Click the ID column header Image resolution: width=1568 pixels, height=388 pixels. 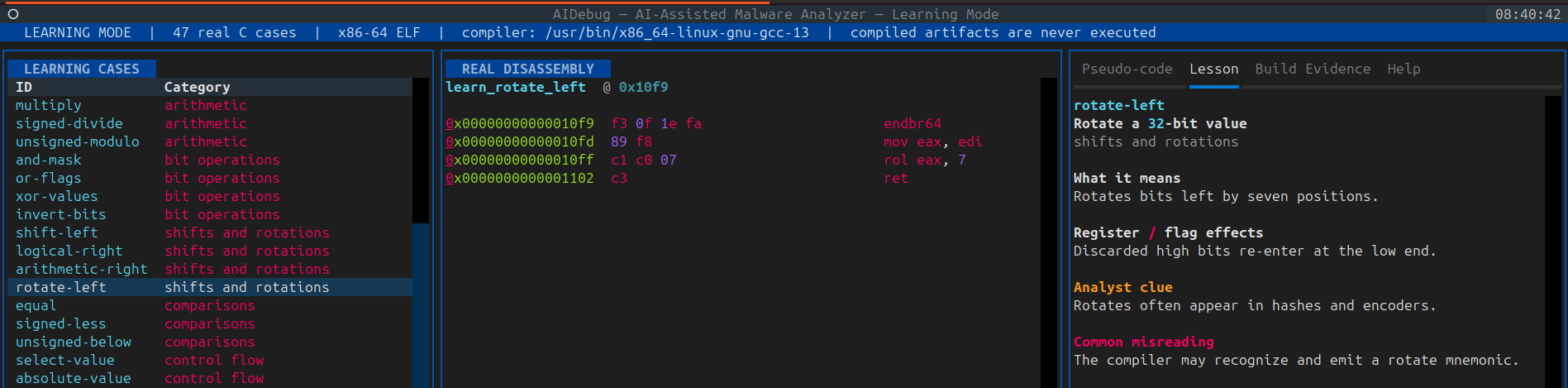pos(24,87)
